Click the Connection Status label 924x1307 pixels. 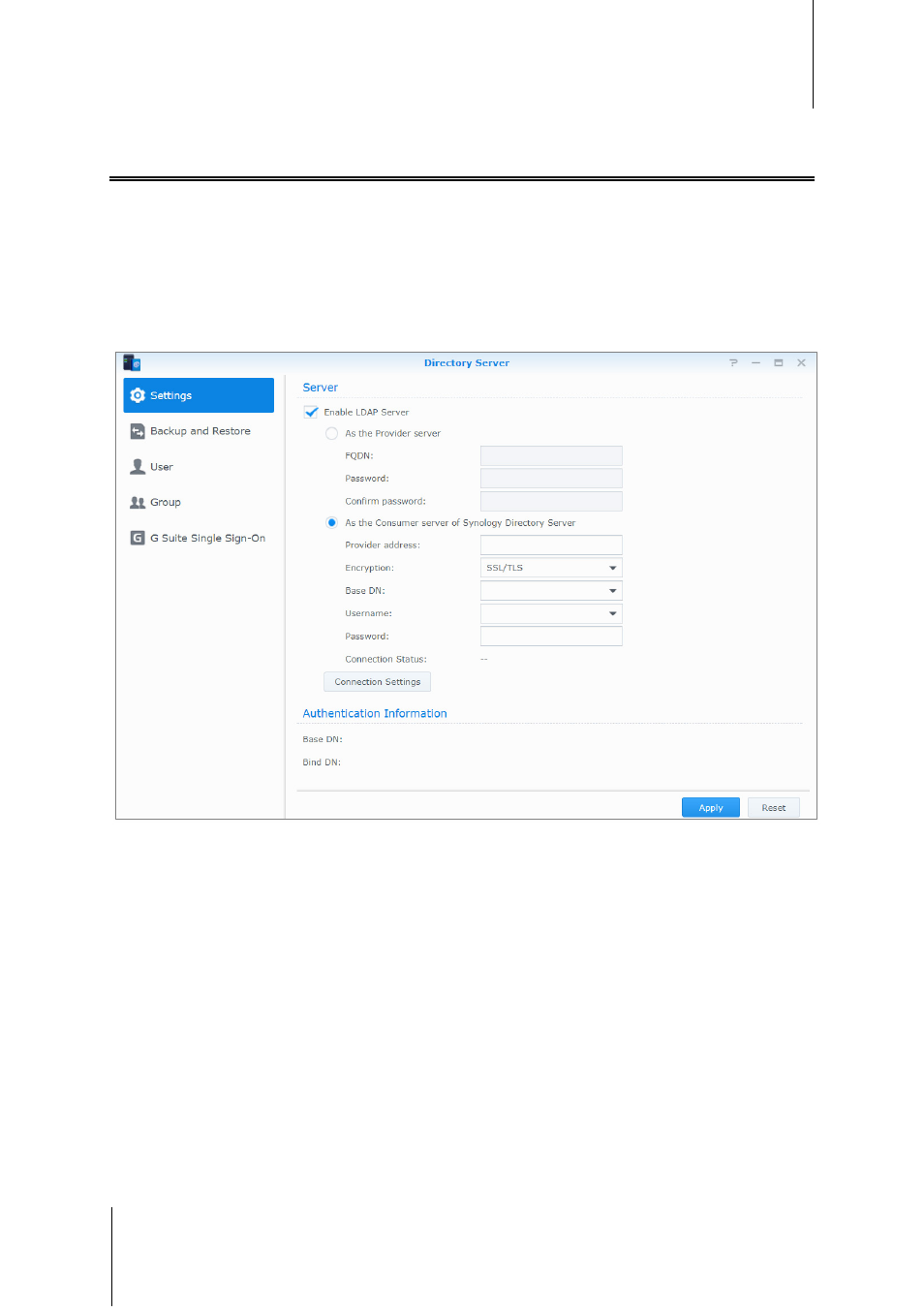tap(385, 660)
